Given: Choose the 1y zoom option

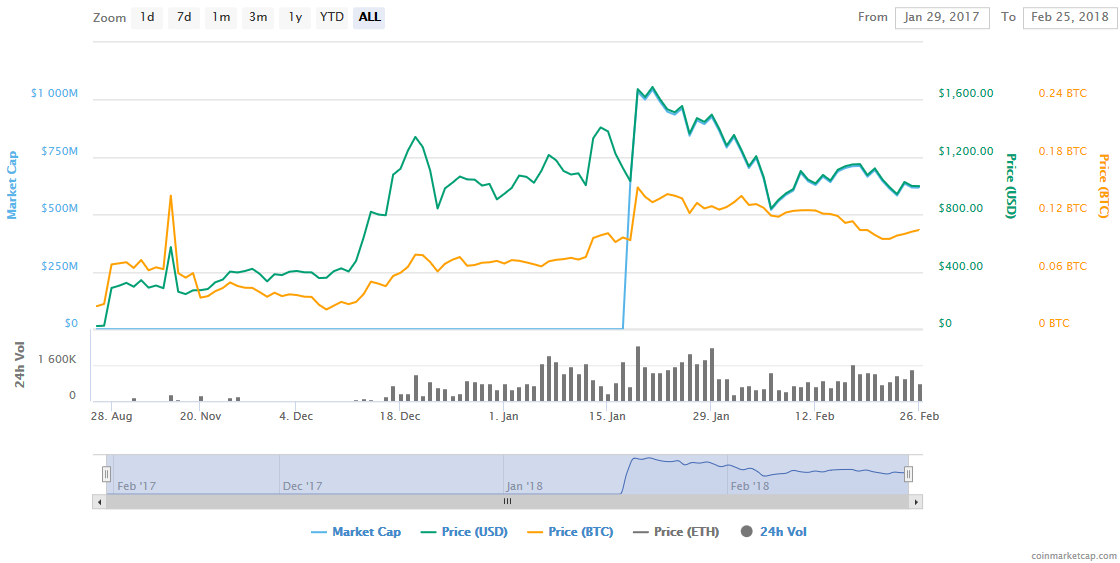Looking at the screenshot, I should pos(295,17).
